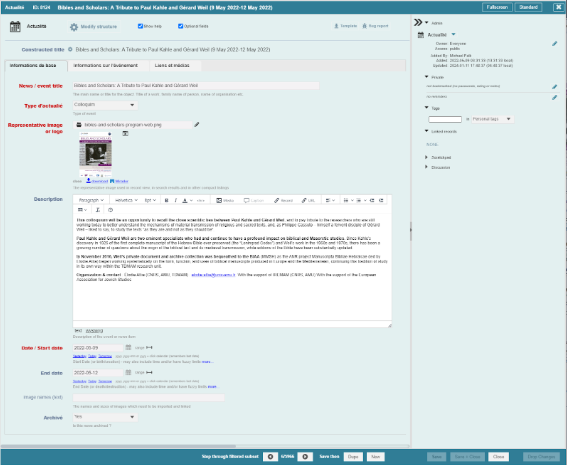Click the Actualité calendar icon at top left
Image resolution: width=568 pixels, height=465 pixels.
coord(15,26)
